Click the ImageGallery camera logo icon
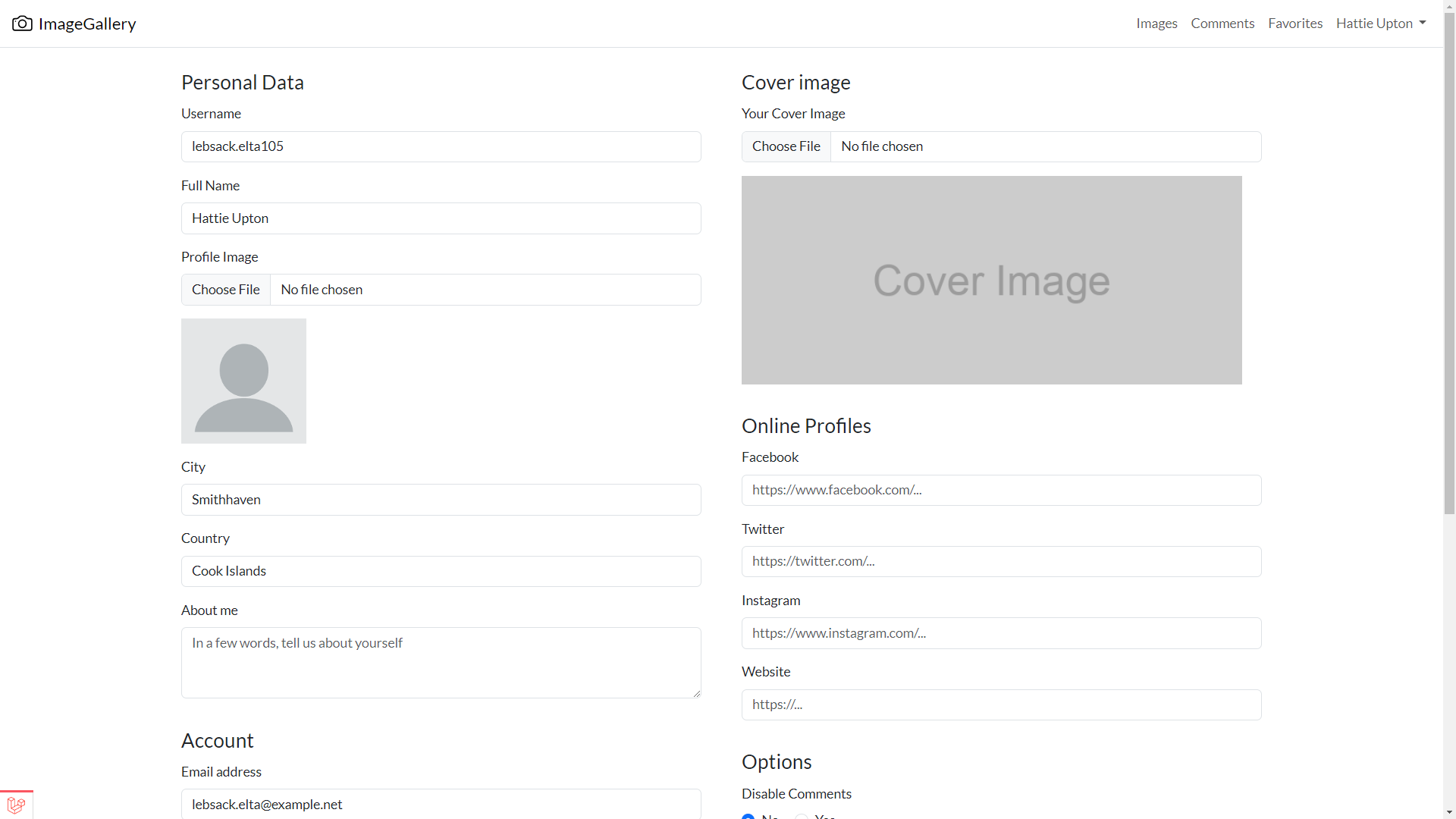 click(x=22, y=24)
